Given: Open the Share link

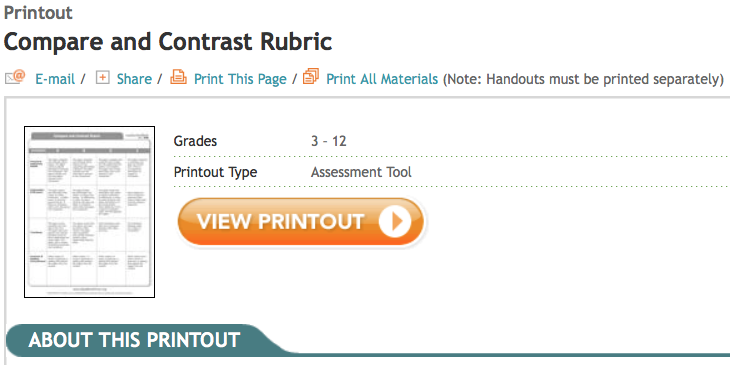Looking at the screenshot, I should [134, 79].
